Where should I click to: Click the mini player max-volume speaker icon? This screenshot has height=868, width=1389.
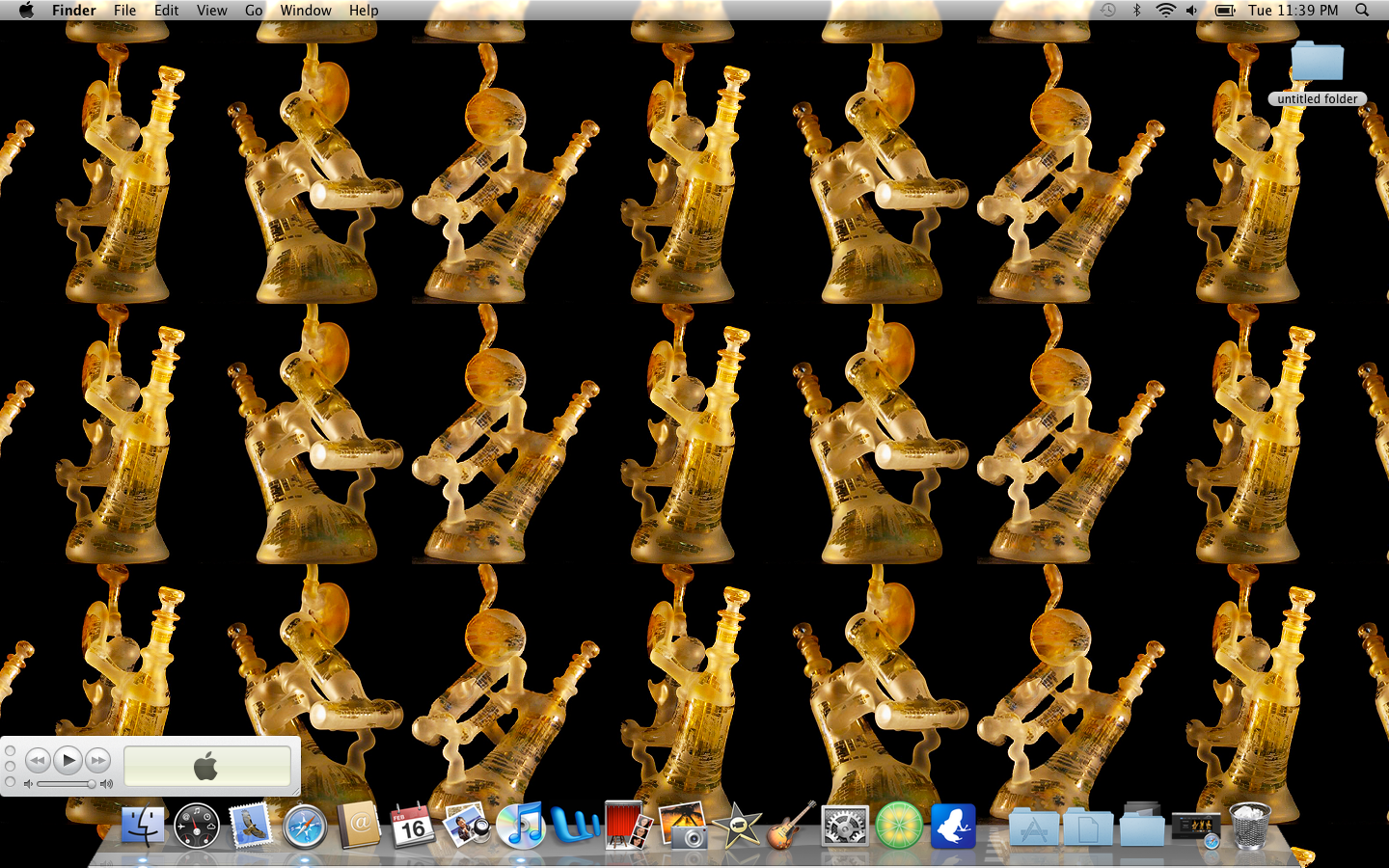106,784
